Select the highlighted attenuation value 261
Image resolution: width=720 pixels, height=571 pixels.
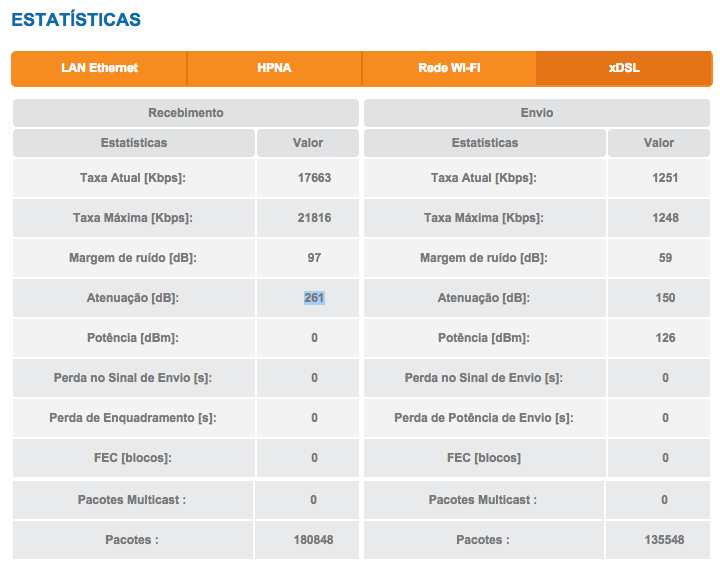pyautogui.click(x=314, y=298)
